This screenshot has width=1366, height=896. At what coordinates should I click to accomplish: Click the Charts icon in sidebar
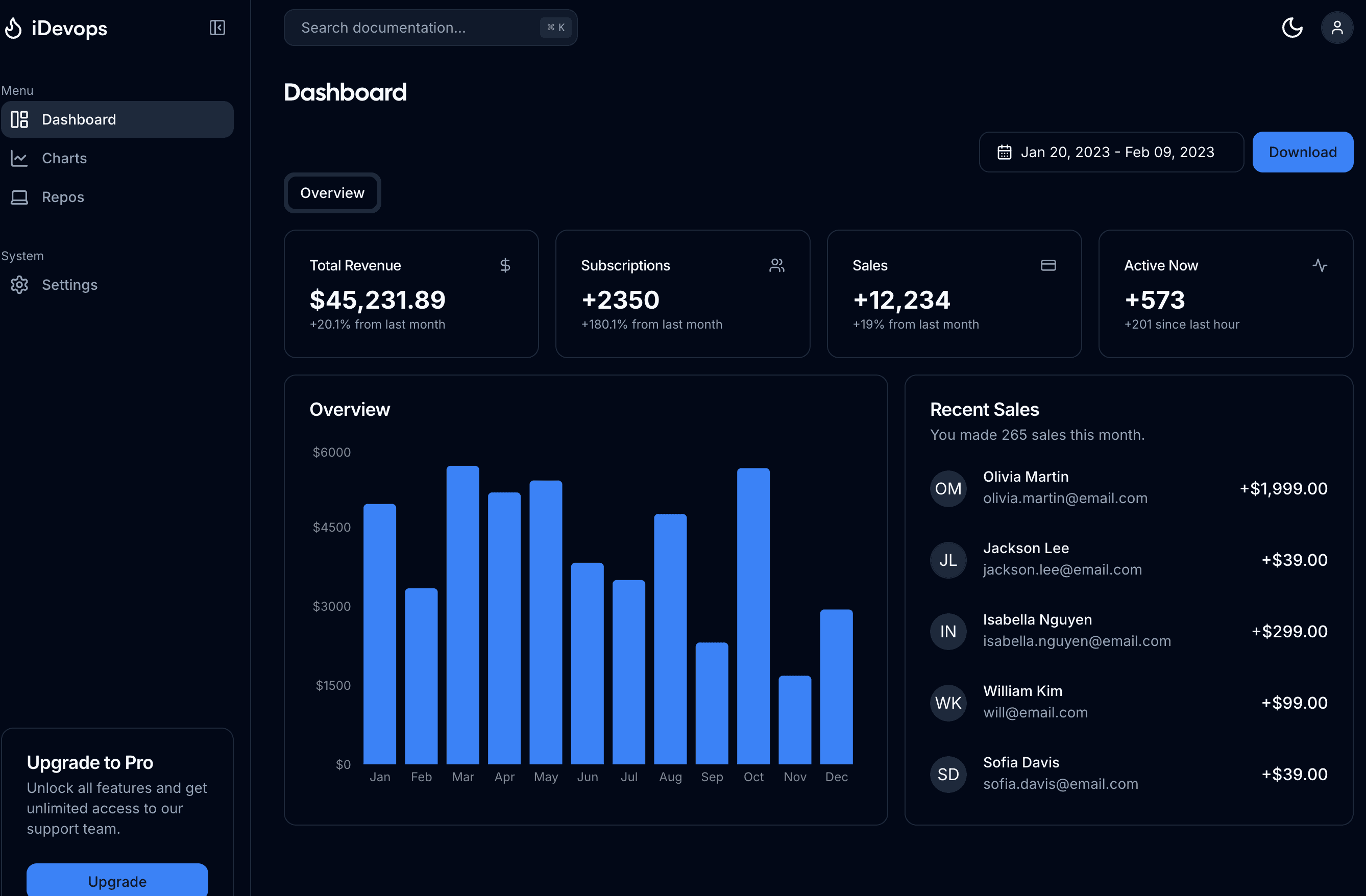[20, 158]
